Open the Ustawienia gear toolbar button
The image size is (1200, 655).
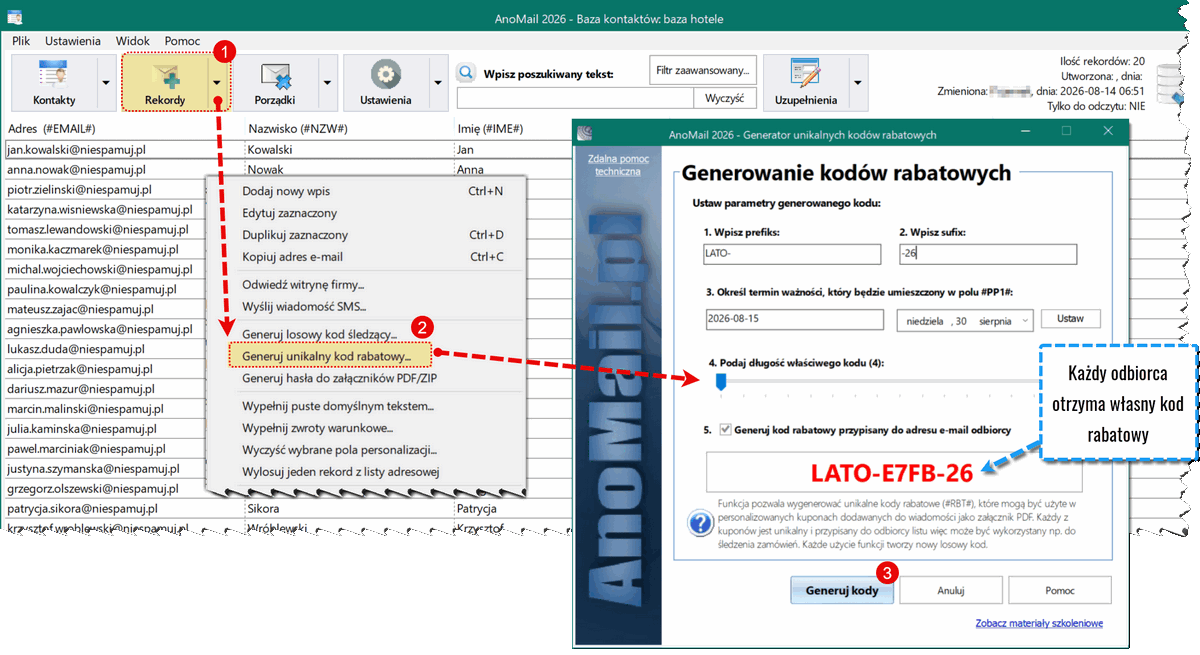(386, 83)
